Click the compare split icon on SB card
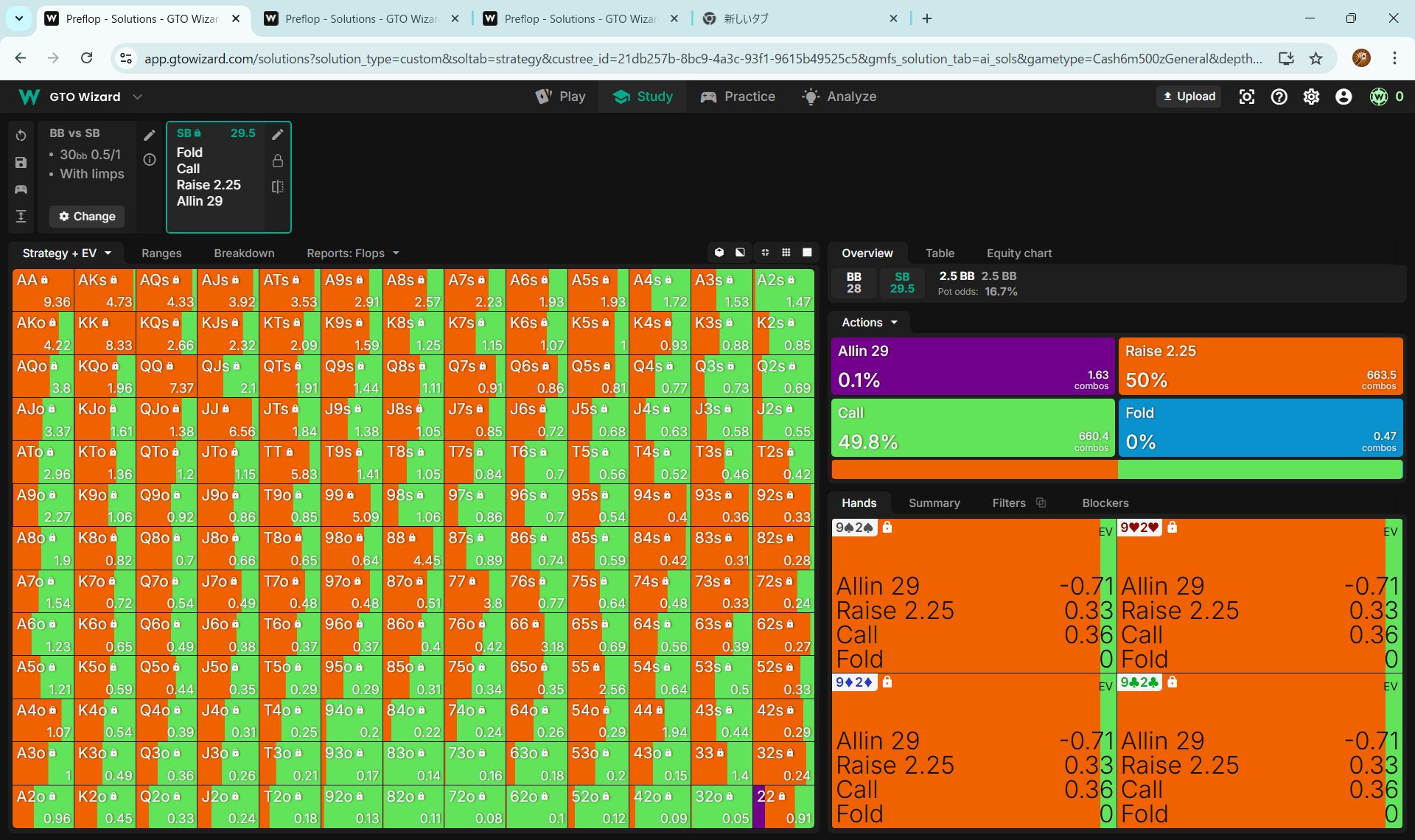The image size is (1415, 840). 278,187
